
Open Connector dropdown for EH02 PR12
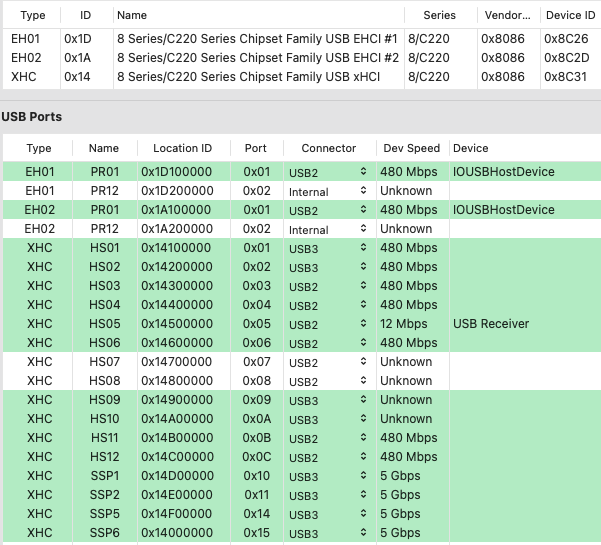[329, 229]
